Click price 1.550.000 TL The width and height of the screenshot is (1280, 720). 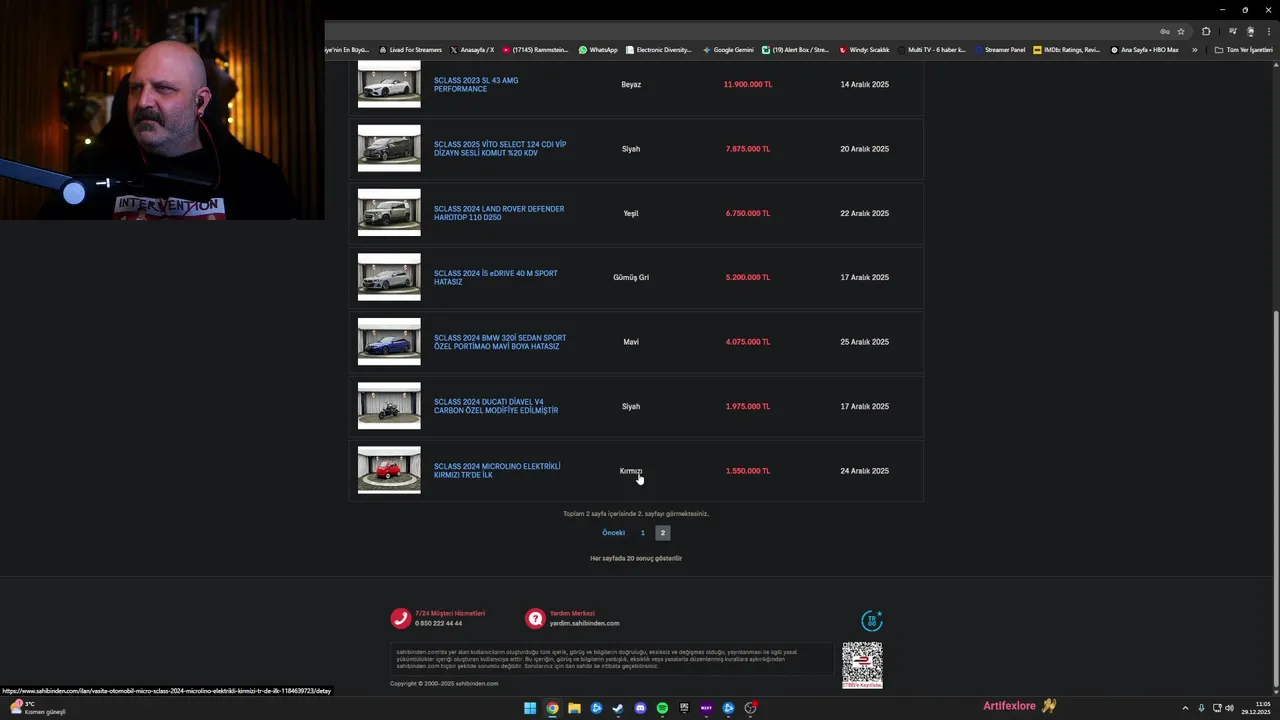pyautogui.click(x=748, y=471)
